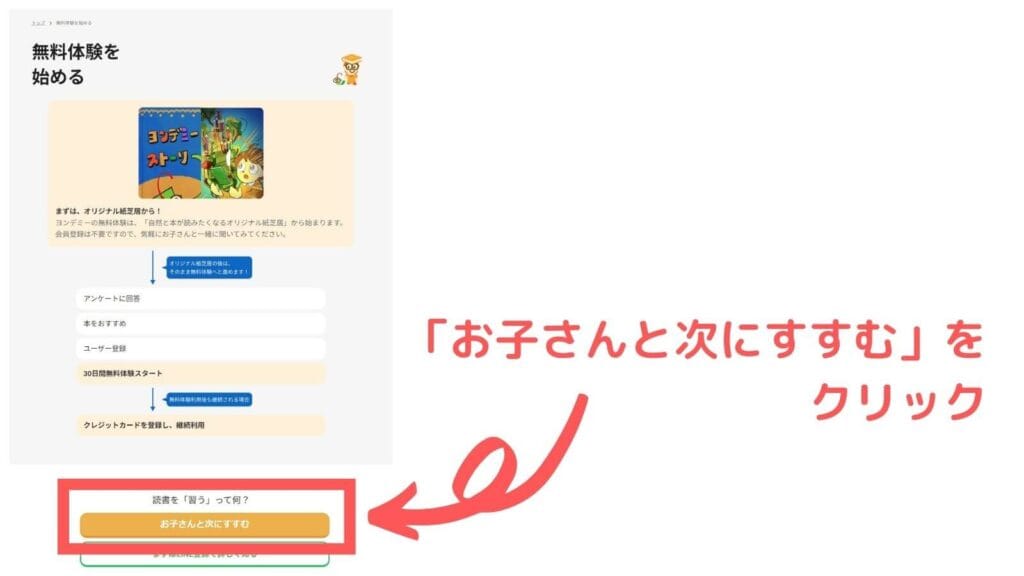
Task: Click the blue 無料体験利用後も継続される場合 bubble
Action: (x=209, y=399)
